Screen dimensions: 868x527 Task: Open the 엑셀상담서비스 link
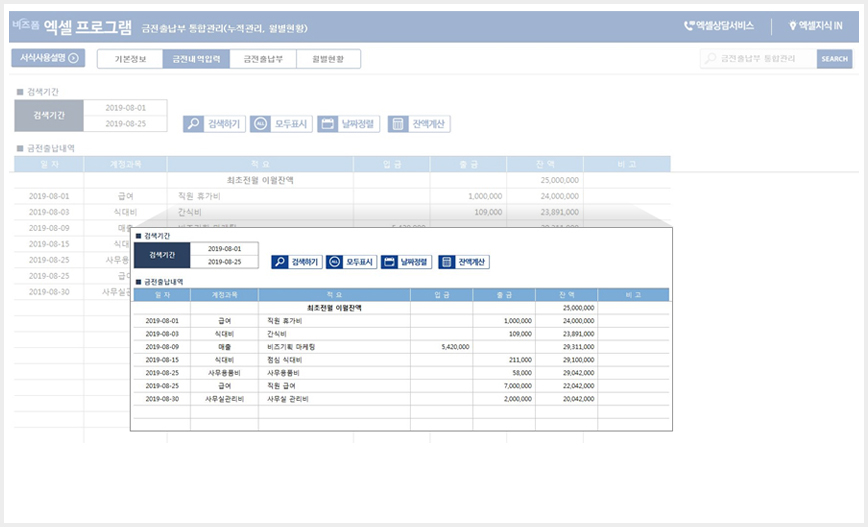(x=725, y=25)
